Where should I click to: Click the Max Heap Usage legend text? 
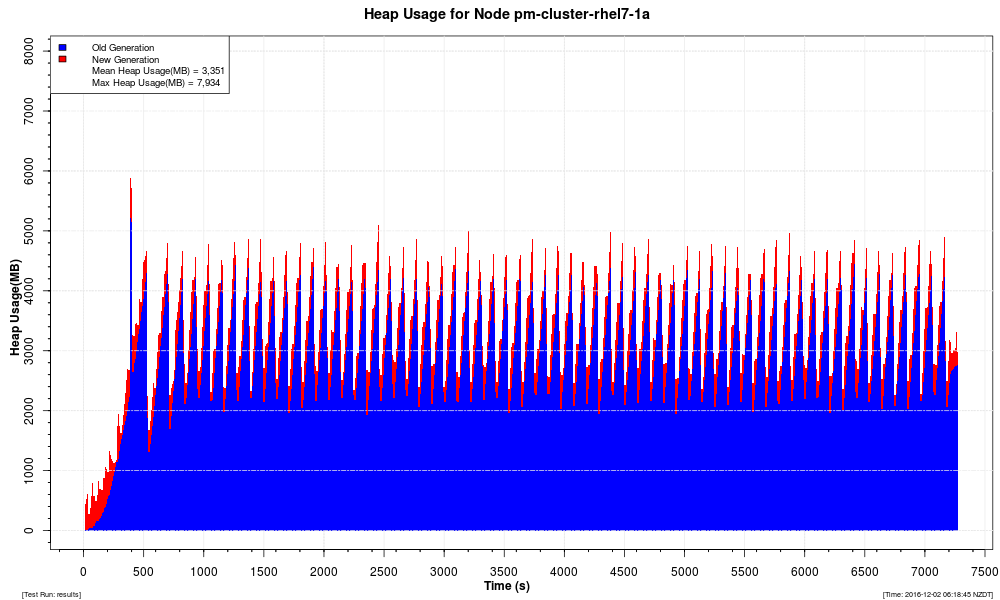click(155, 83)
